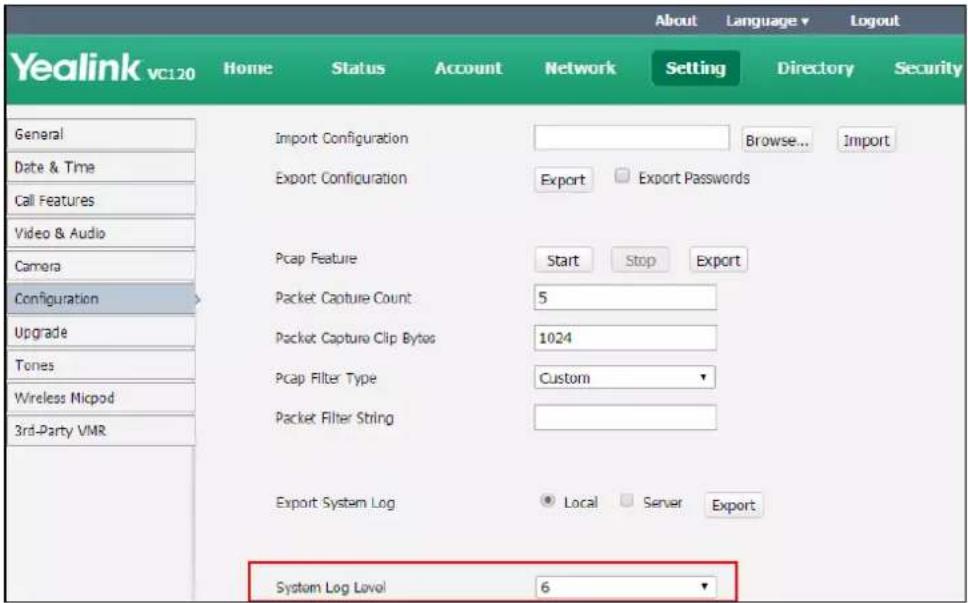
Task: Click the Browse... button
Action: (777, 141)
